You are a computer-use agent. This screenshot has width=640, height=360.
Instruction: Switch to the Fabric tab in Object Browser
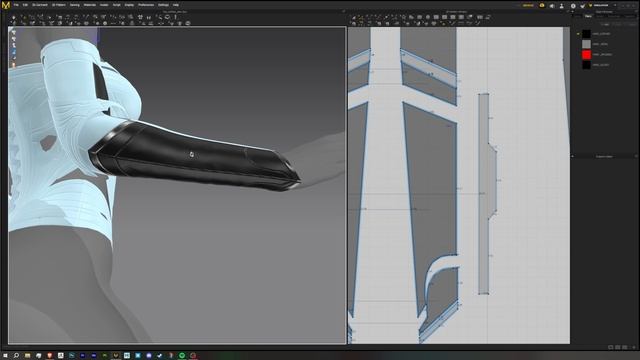point(588,16)
